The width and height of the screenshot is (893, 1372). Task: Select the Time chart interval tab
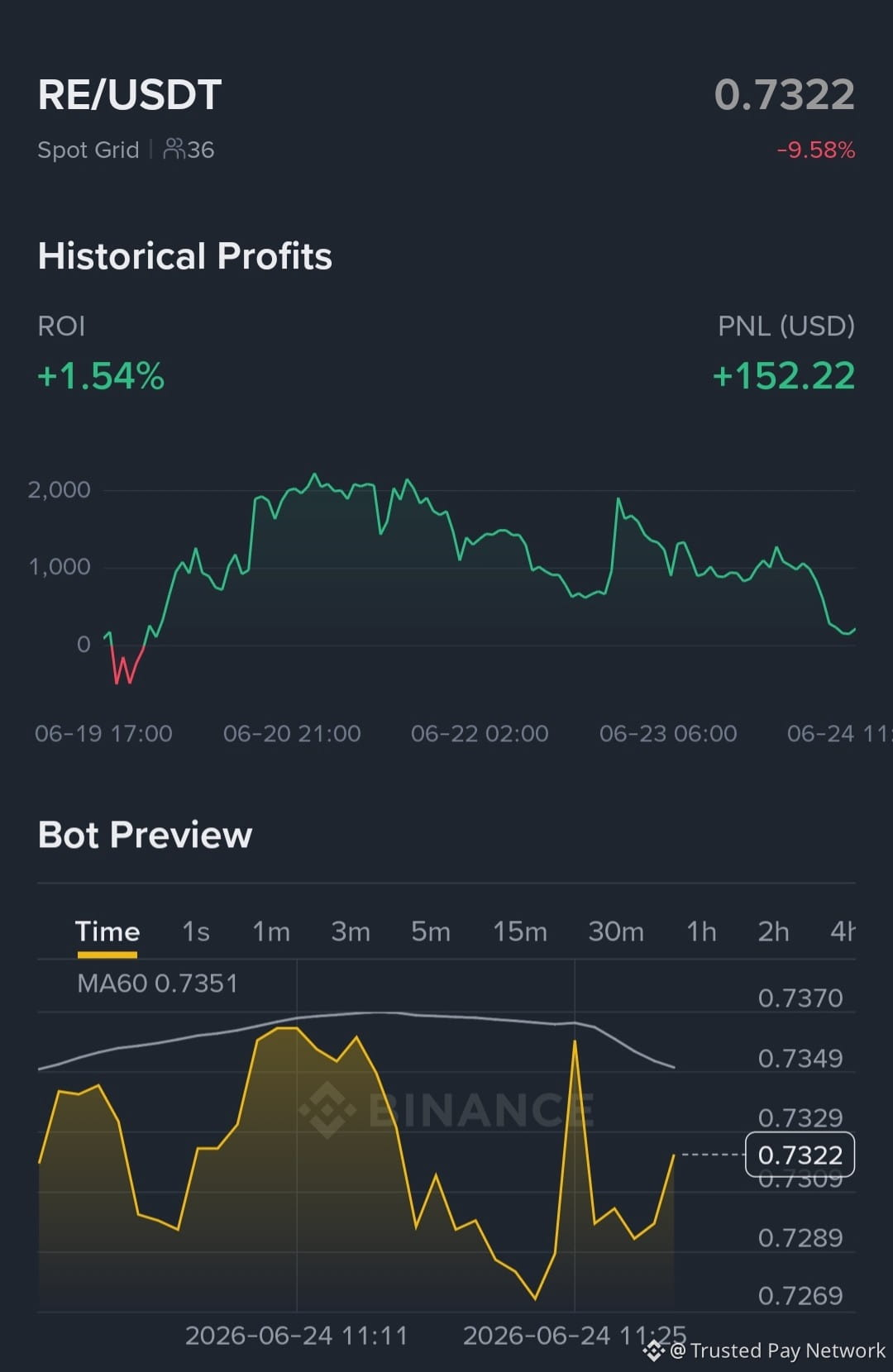107,931
